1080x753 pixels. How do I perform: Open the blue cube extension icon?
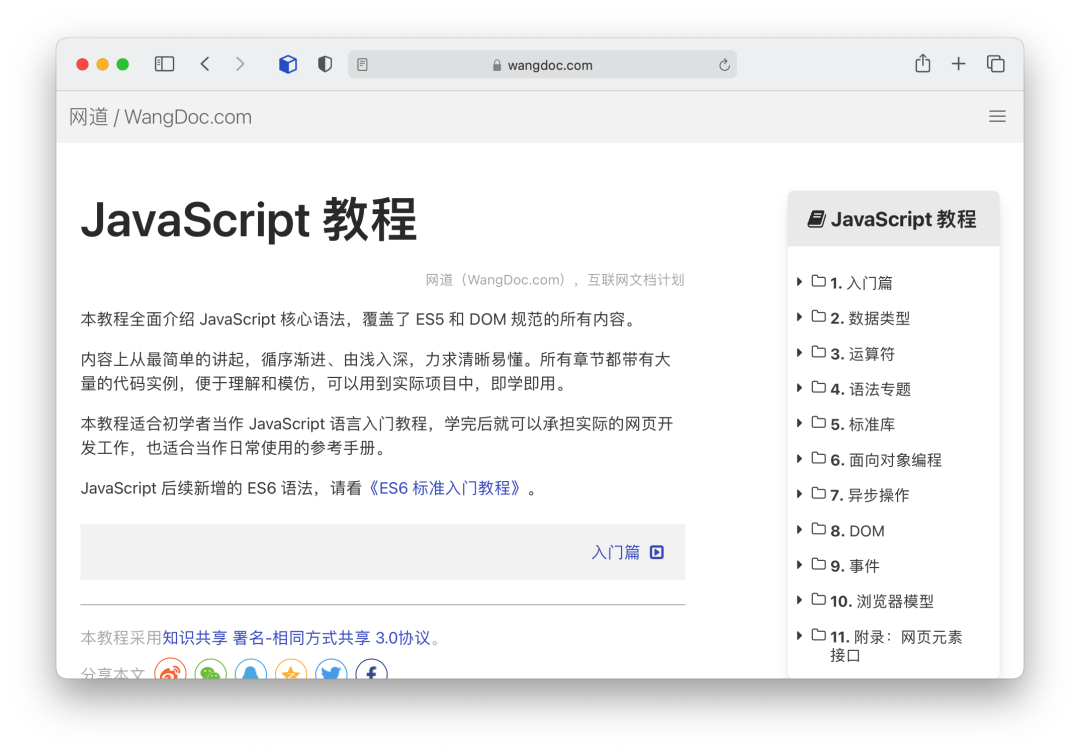[x=288, y=64]
